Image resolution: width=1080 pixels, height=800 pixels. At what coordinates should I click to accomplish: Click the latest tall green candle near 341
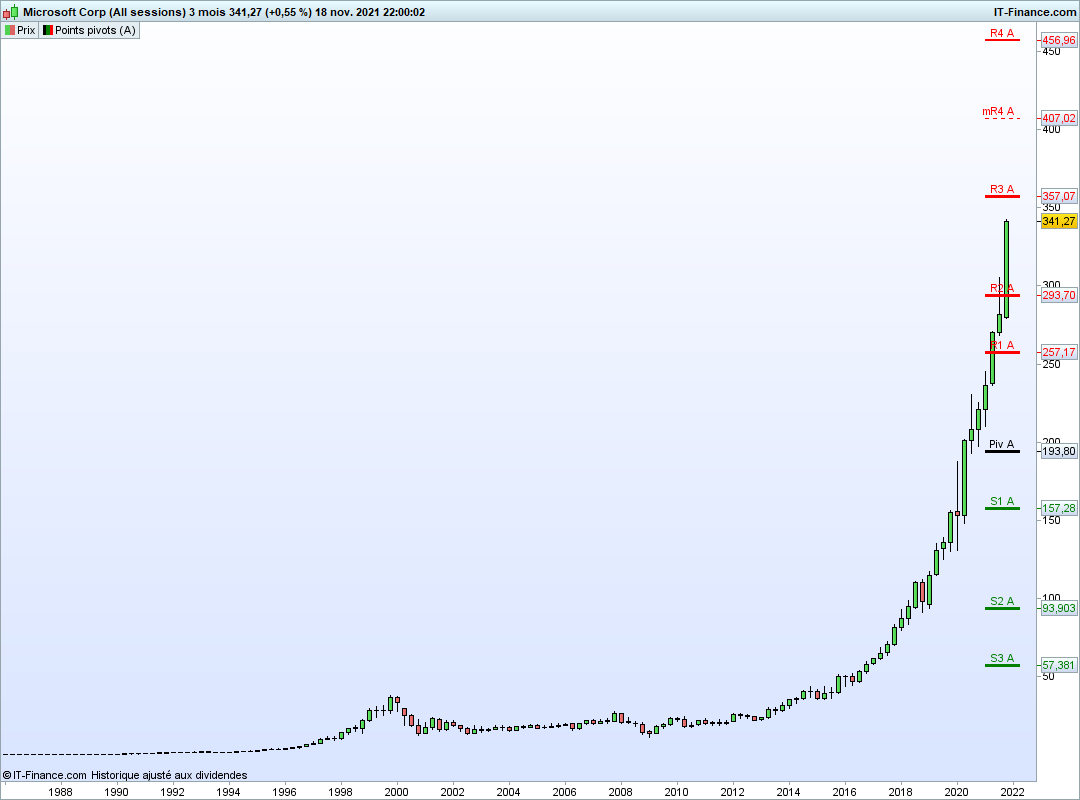point(1006,269)
